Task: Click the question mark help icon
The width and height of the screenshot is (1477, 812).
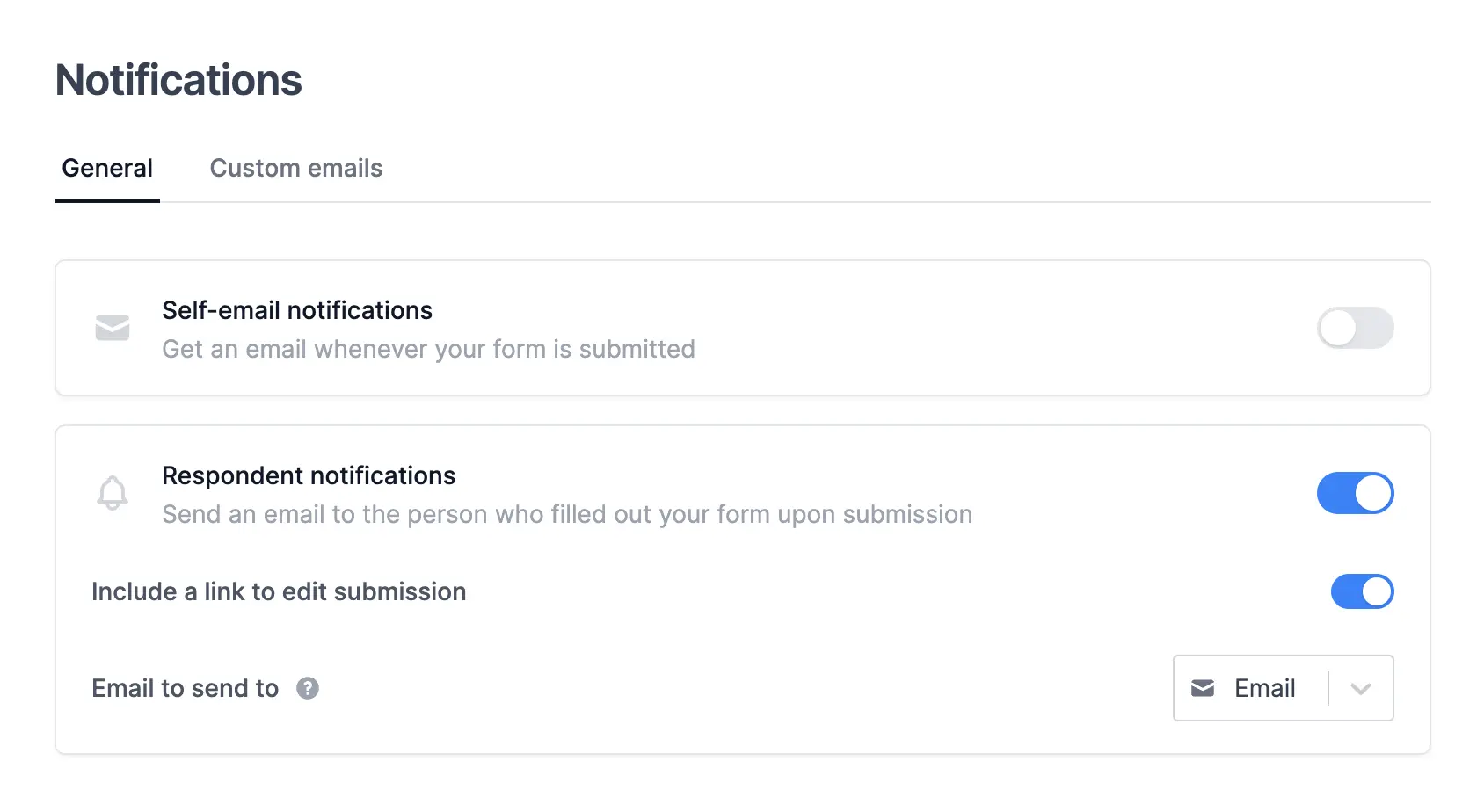Action: click(x=308, y=688)
